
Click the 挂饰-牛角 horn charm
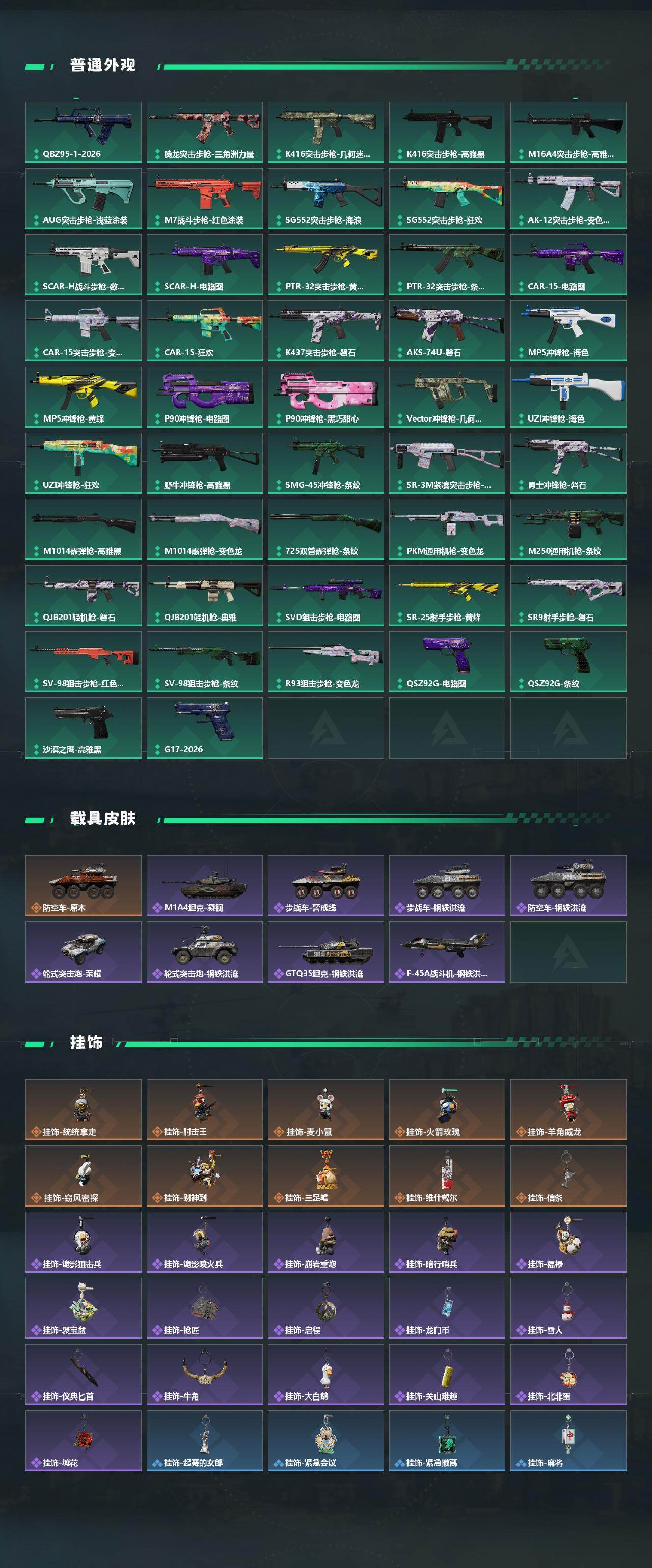pos(205,1375)
